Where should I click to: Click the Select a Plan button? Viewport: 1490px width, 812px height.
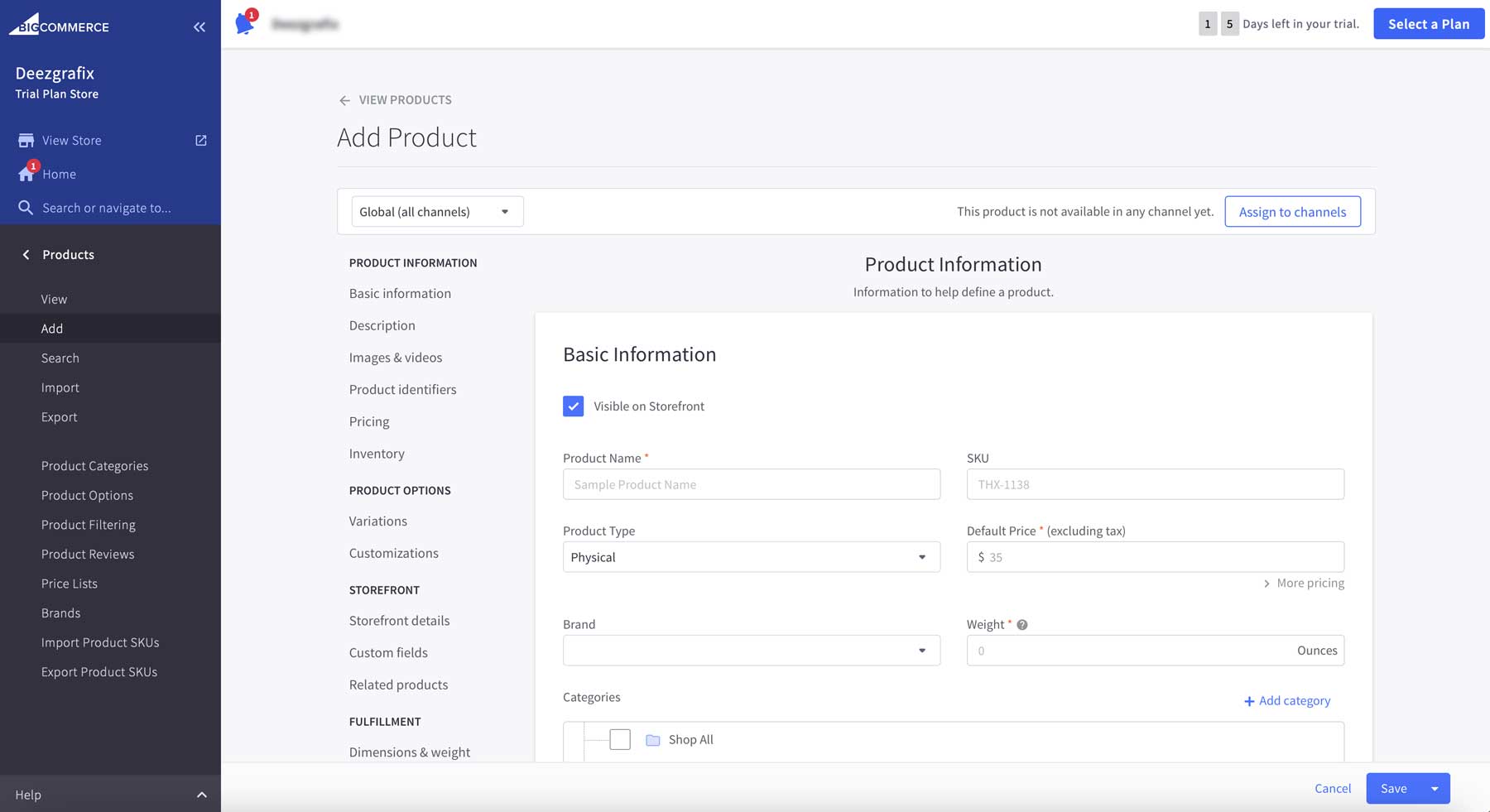click(1428, 23)
